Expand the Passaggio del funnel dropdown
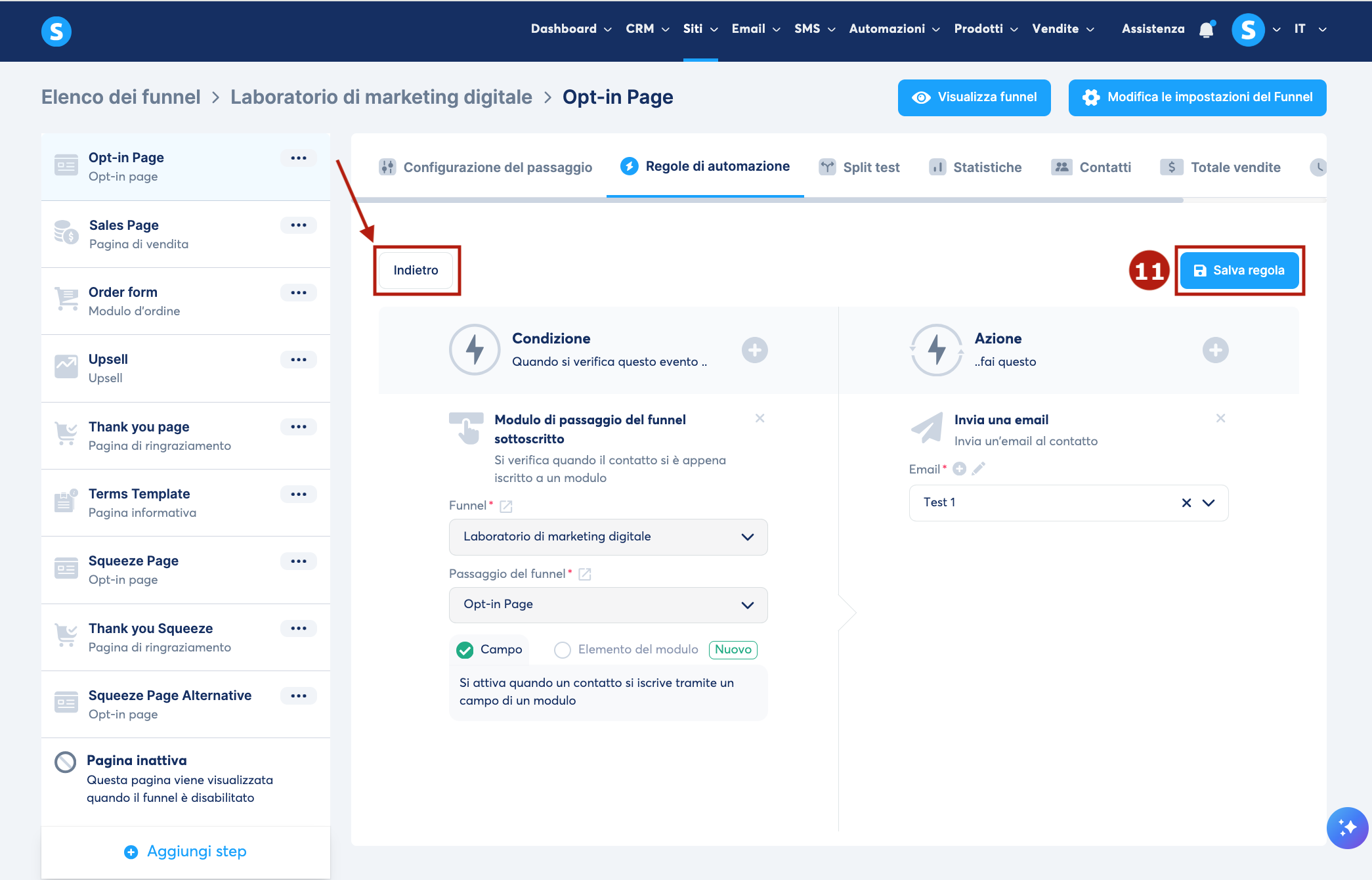Image resolution: width=1372 pixels, height=880 pixels. (608, 605)
